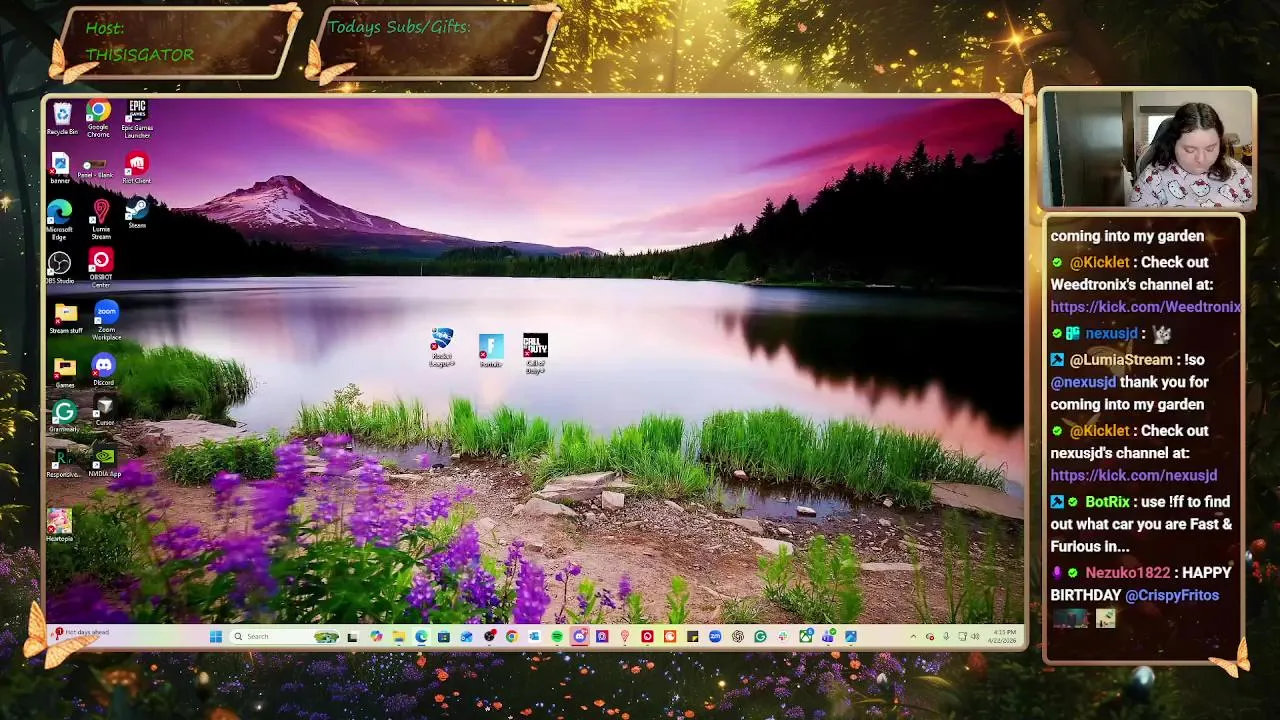Launch Discord from the desktop
Screen dimensions: 1280x720
(103, 371)
